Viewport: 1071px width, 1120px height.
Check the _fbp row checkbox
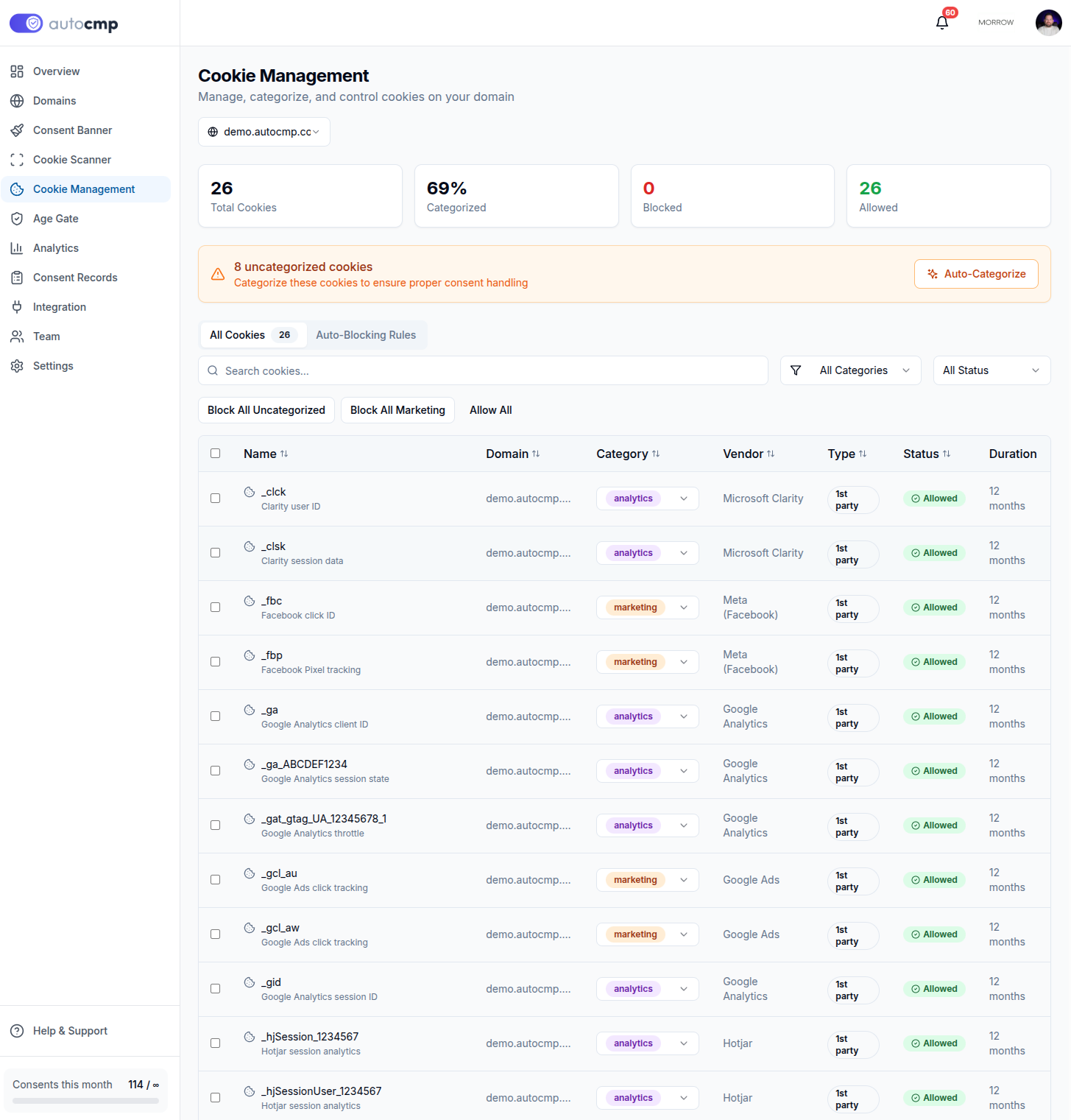point(216,662)
